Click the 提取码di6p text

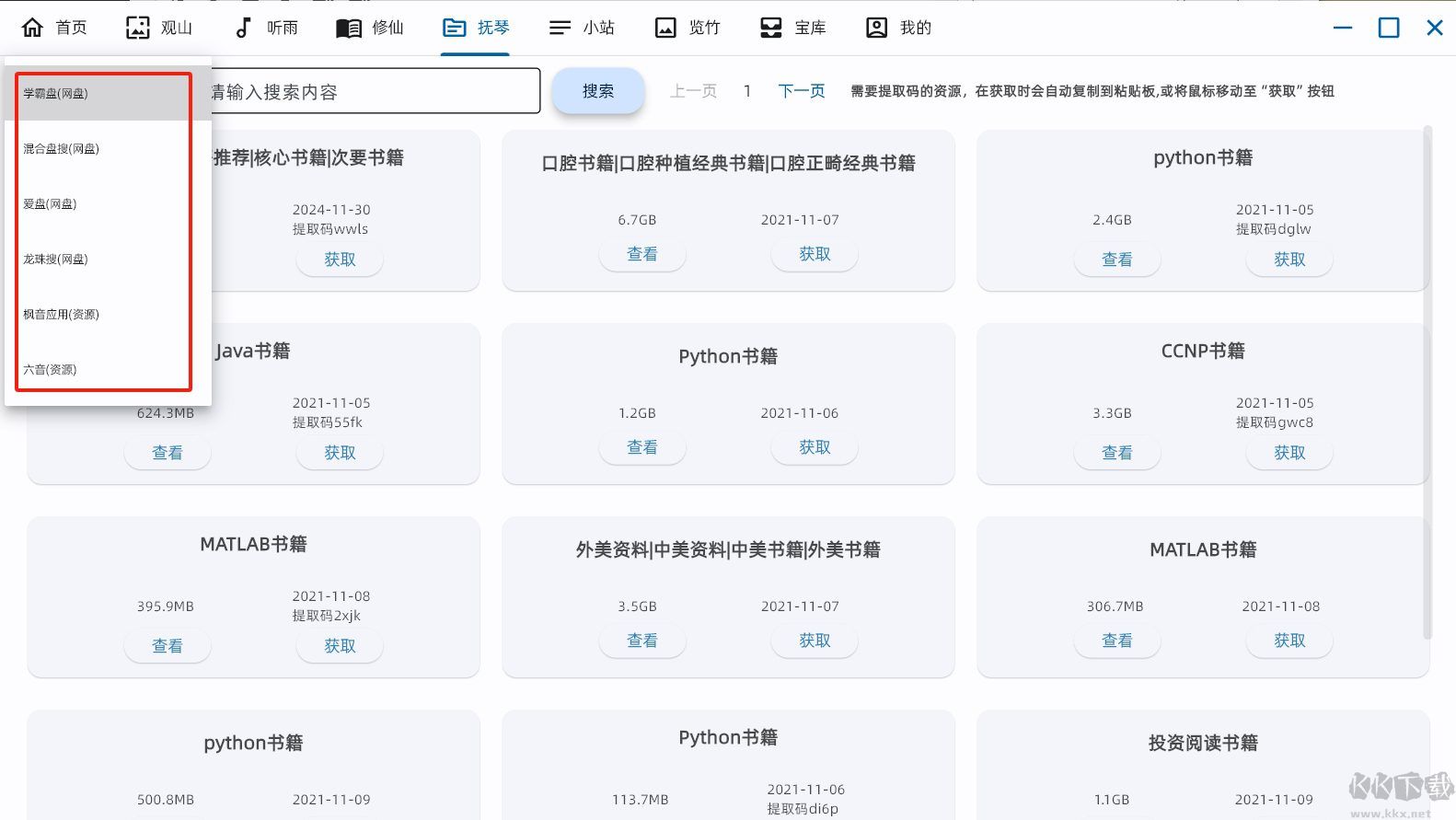[803, 809]
